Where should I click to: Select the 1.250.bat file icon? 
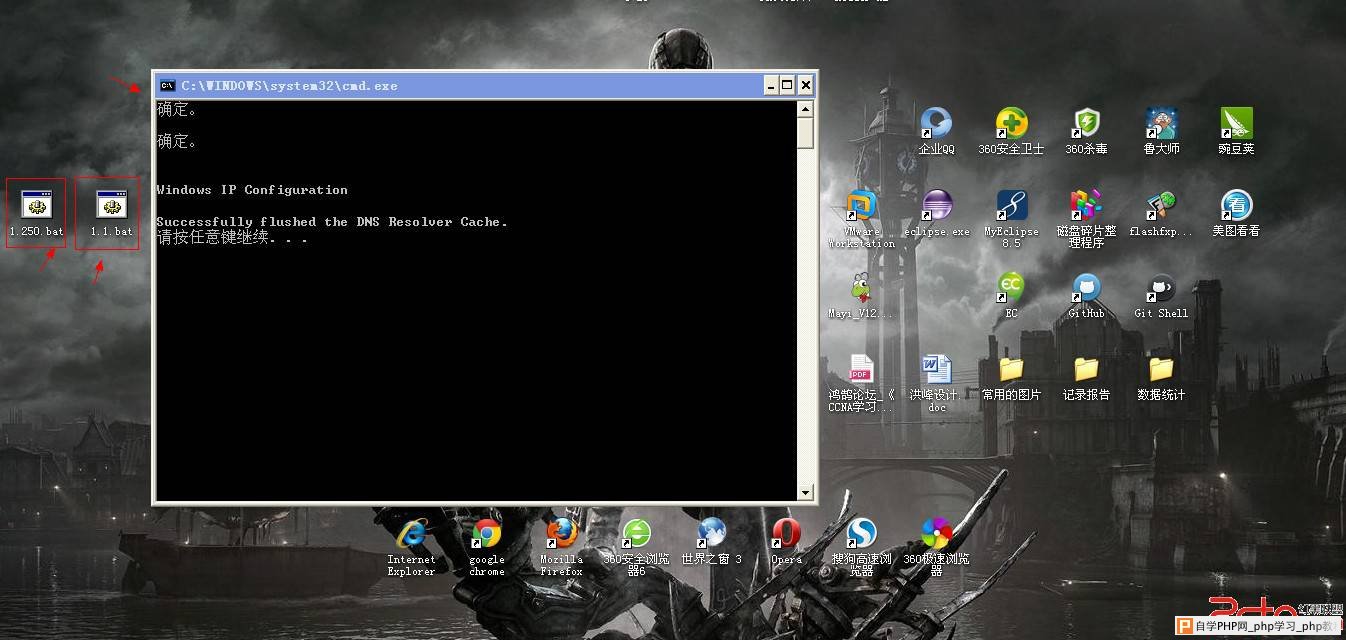[x=36, y=204]
